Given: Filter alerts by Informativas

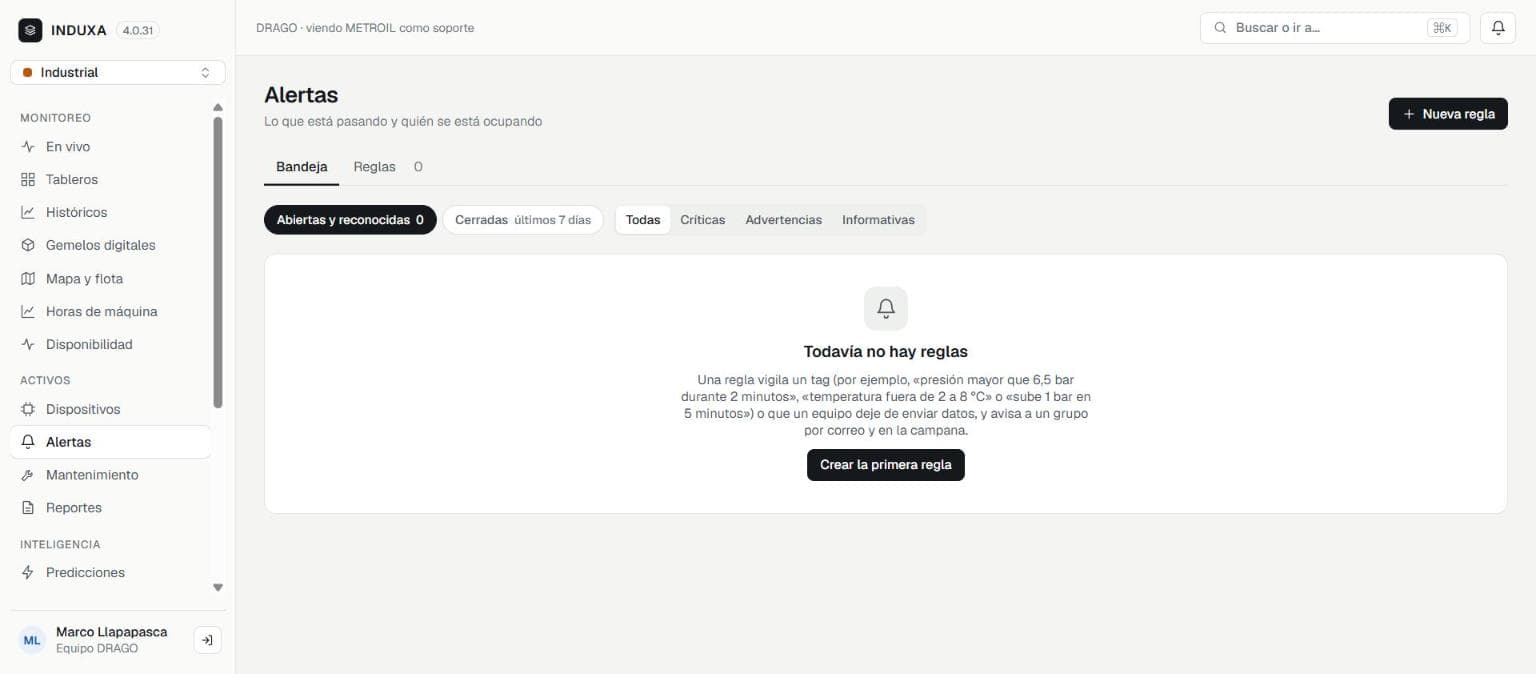Looking at the screenshot, I should 878,220.
